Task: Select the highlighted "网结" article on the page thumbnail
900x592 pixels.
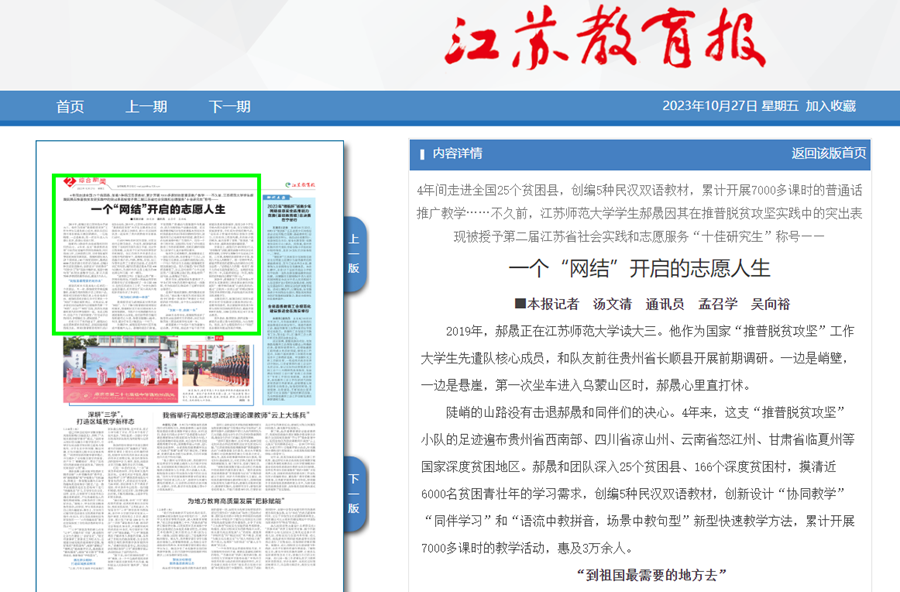Action: 156,255
